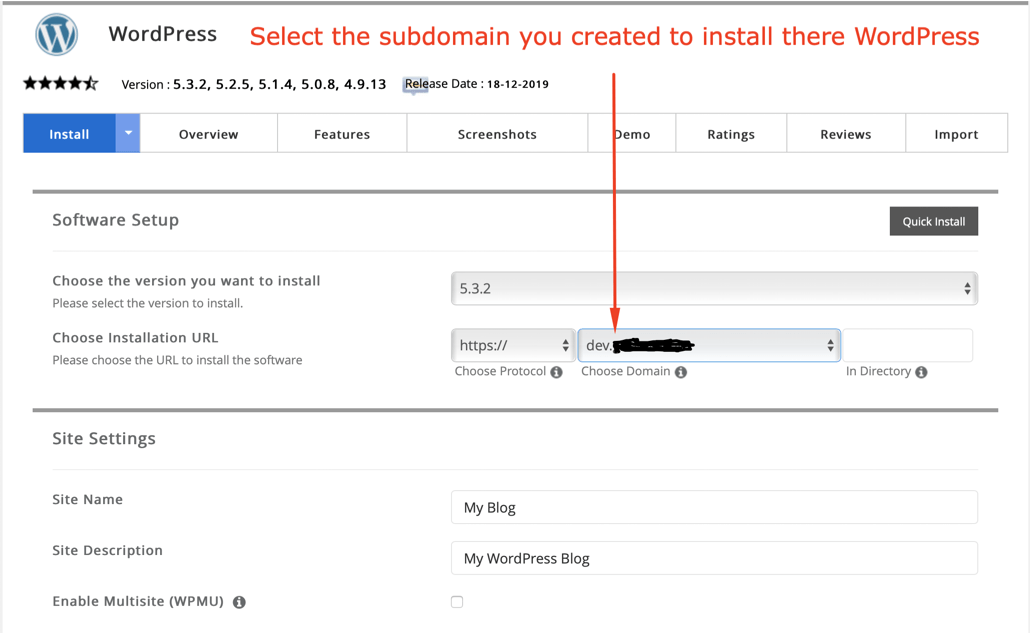The width and height of the screenshot is (1030, 633).
Task: Click info icon beside Choose Domain
Action: pyautogui.click(x=681, y=372)
